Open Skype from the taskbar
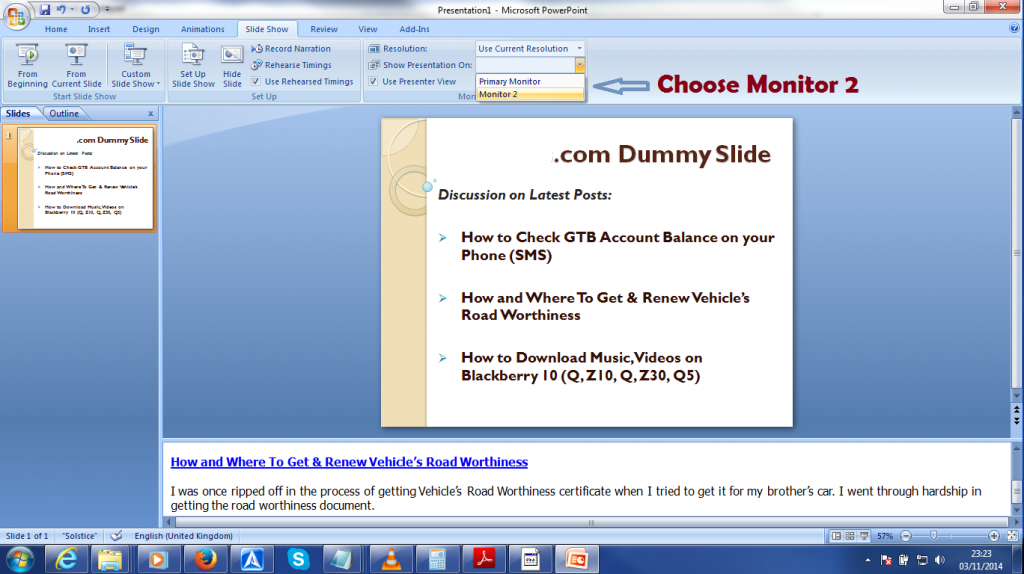 [x=298, y=560]
